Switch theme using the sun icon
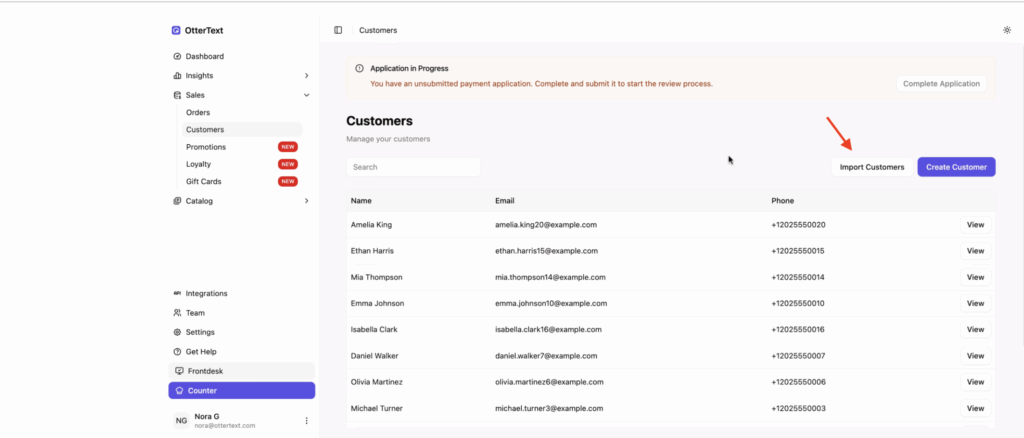Viewport: 1024px width, 438px height. pyautogui.click(x=1007, y=30)
